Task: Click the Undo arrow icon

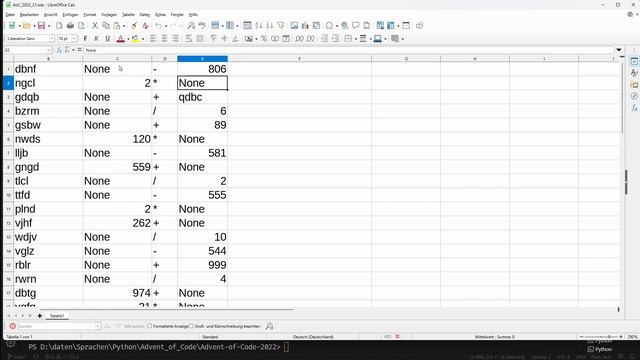Action: click(158, 26)
